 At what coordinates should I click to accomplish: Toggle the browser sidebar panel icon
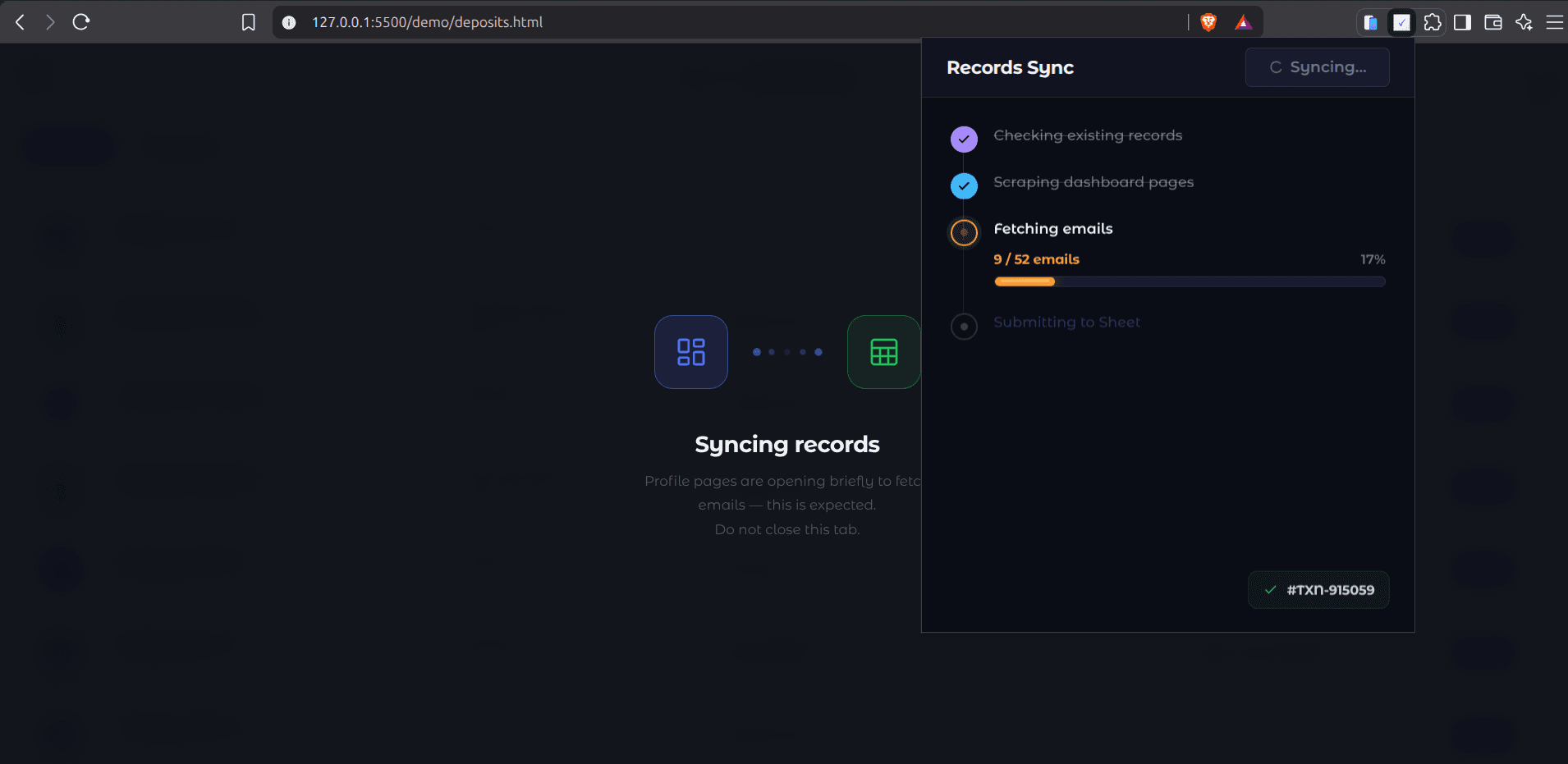point(1462,22)
